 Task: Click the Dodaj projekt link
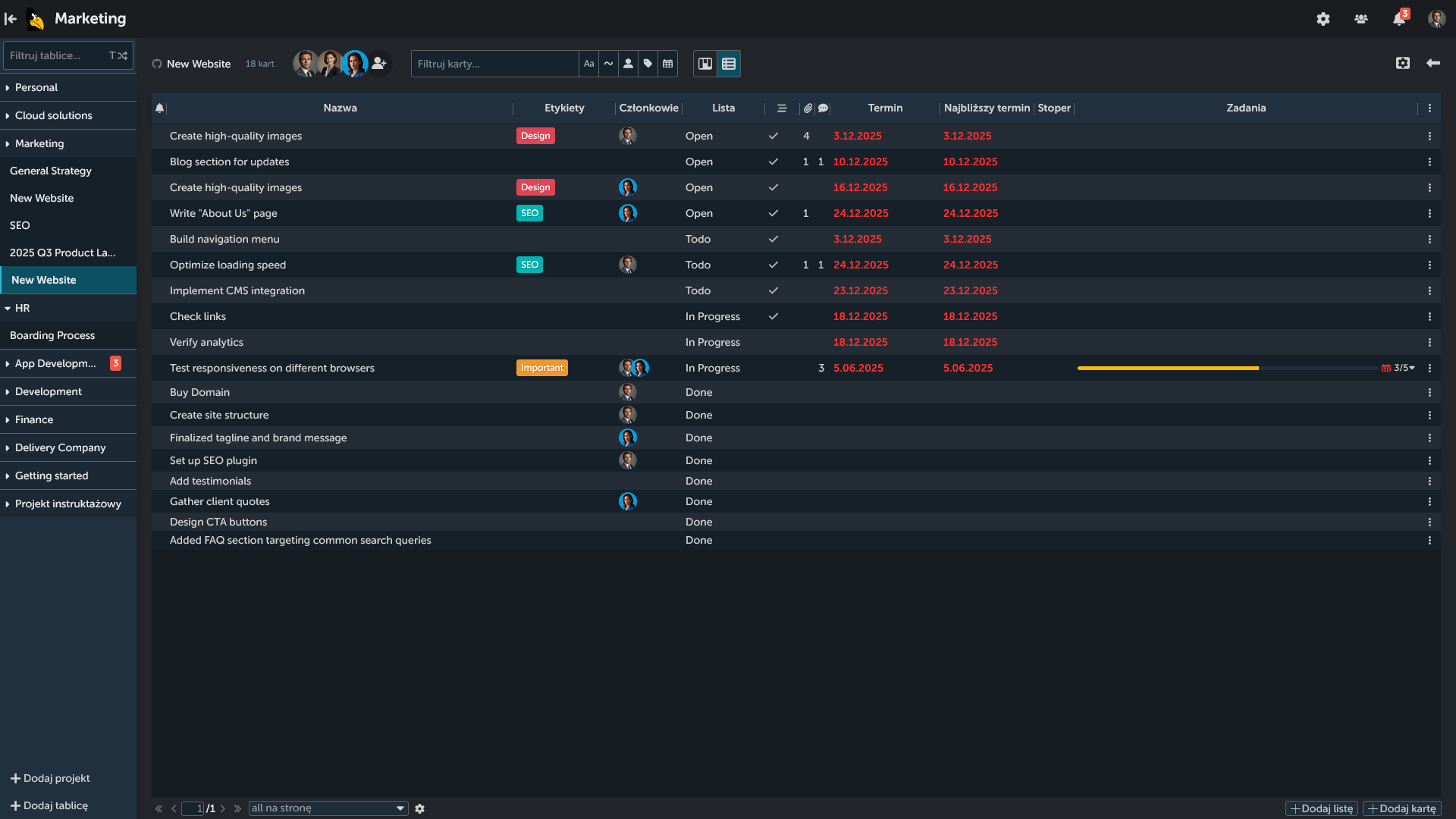tap(49, 778)
